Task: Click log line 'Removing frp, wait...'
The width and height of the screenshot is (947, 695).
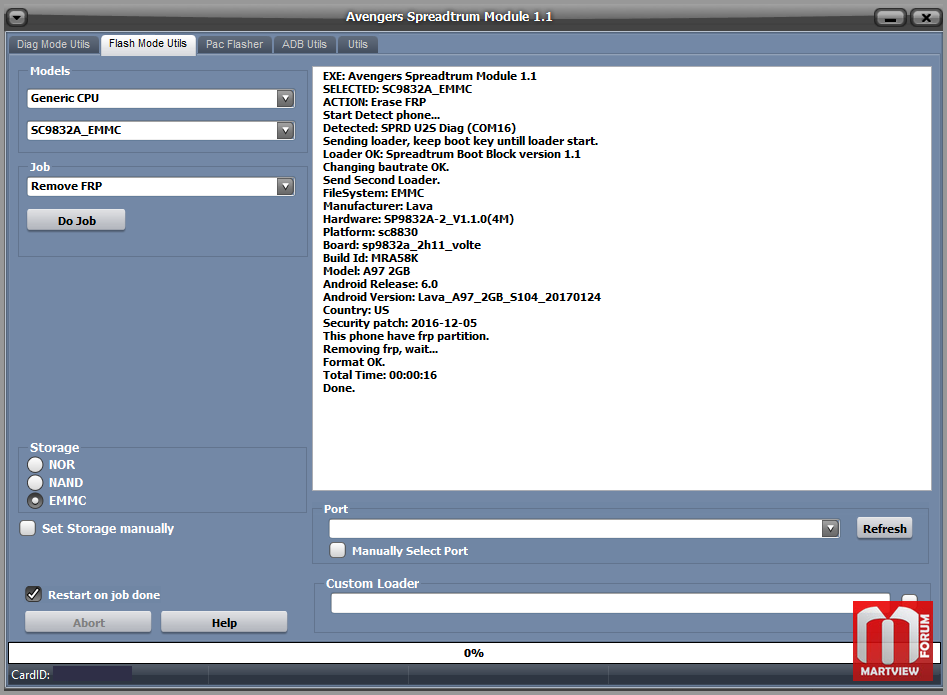Action: (380, 349)
